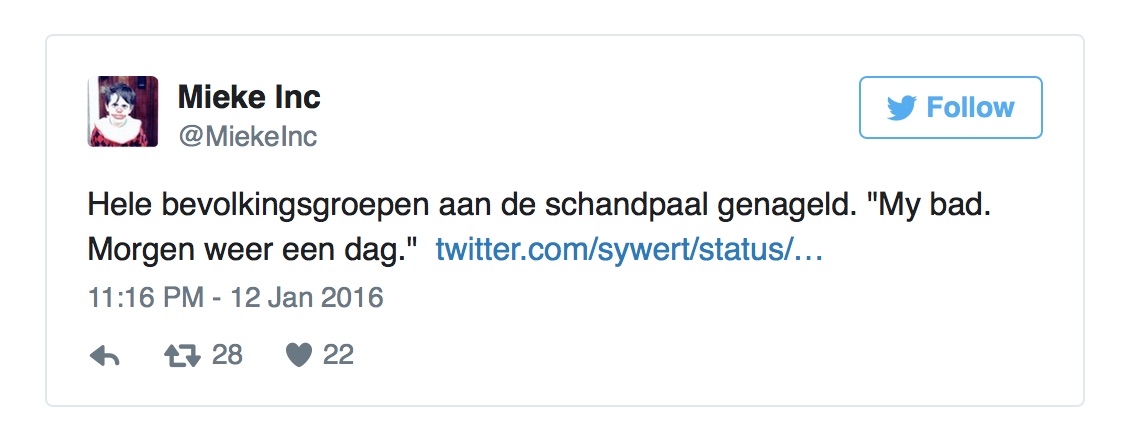The height and width of the screenshot is (440, 1138).
Task: Like the tweet with the heart icon
Action: [x=298, y=356]
